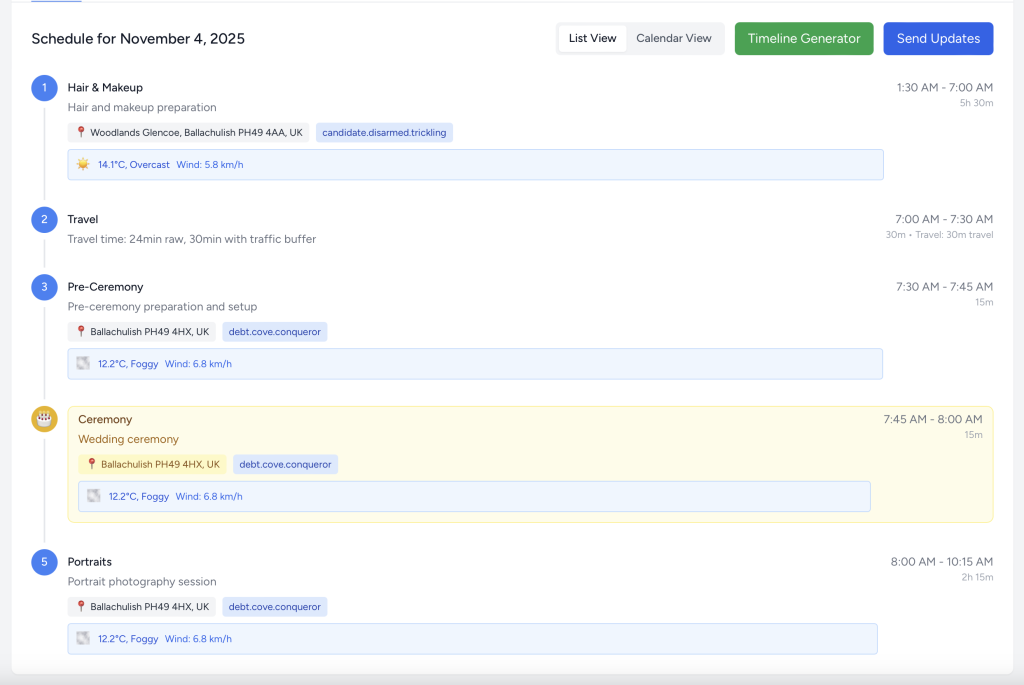Click the golden Ceremony icon marker
Screen dimensions: 1024x685
tap(44, 419)
